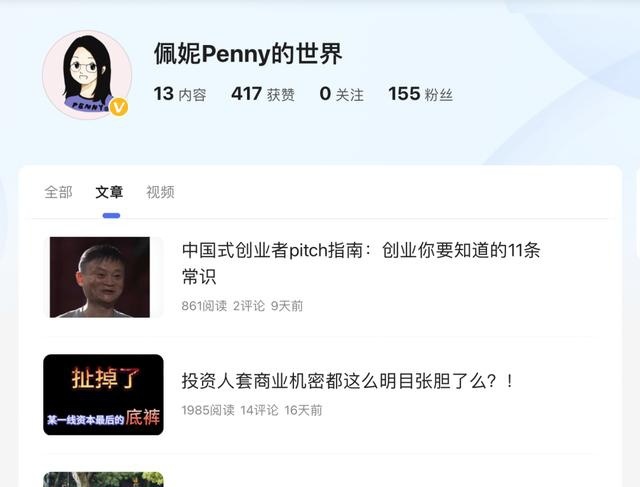This screenshot has width=640, height=487.
Task: Open the 0 关注 following list
Action: coord(342,94)
